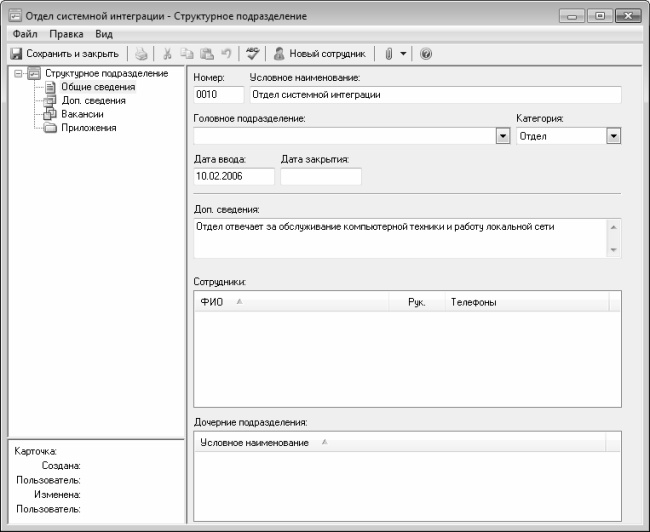Image resolution: width=650 pixels, height=532 pixels.
Task: Click the Сохранить и закрыть button
Action: [x=65, y=54]
